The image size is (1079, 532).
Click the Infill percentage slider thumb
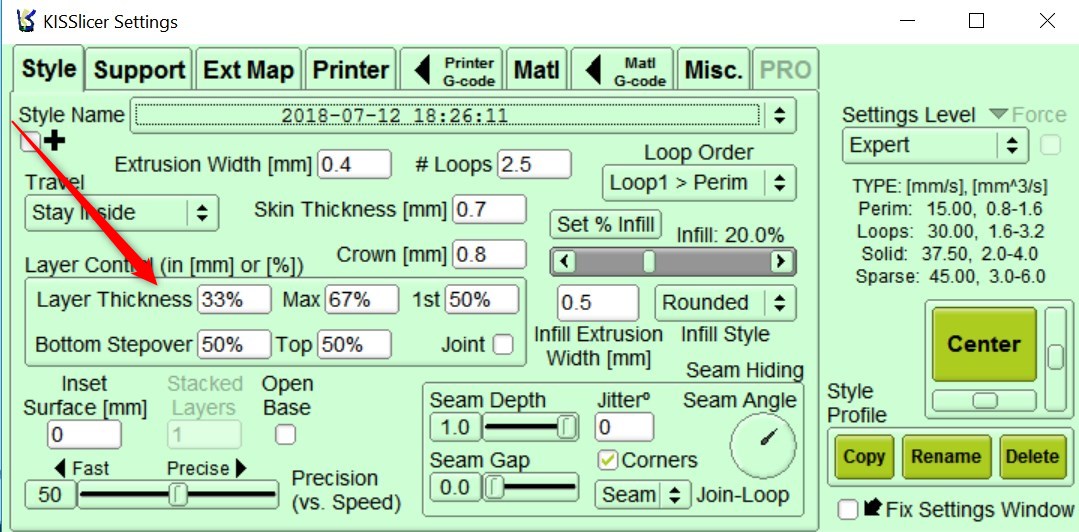(648, 262)
